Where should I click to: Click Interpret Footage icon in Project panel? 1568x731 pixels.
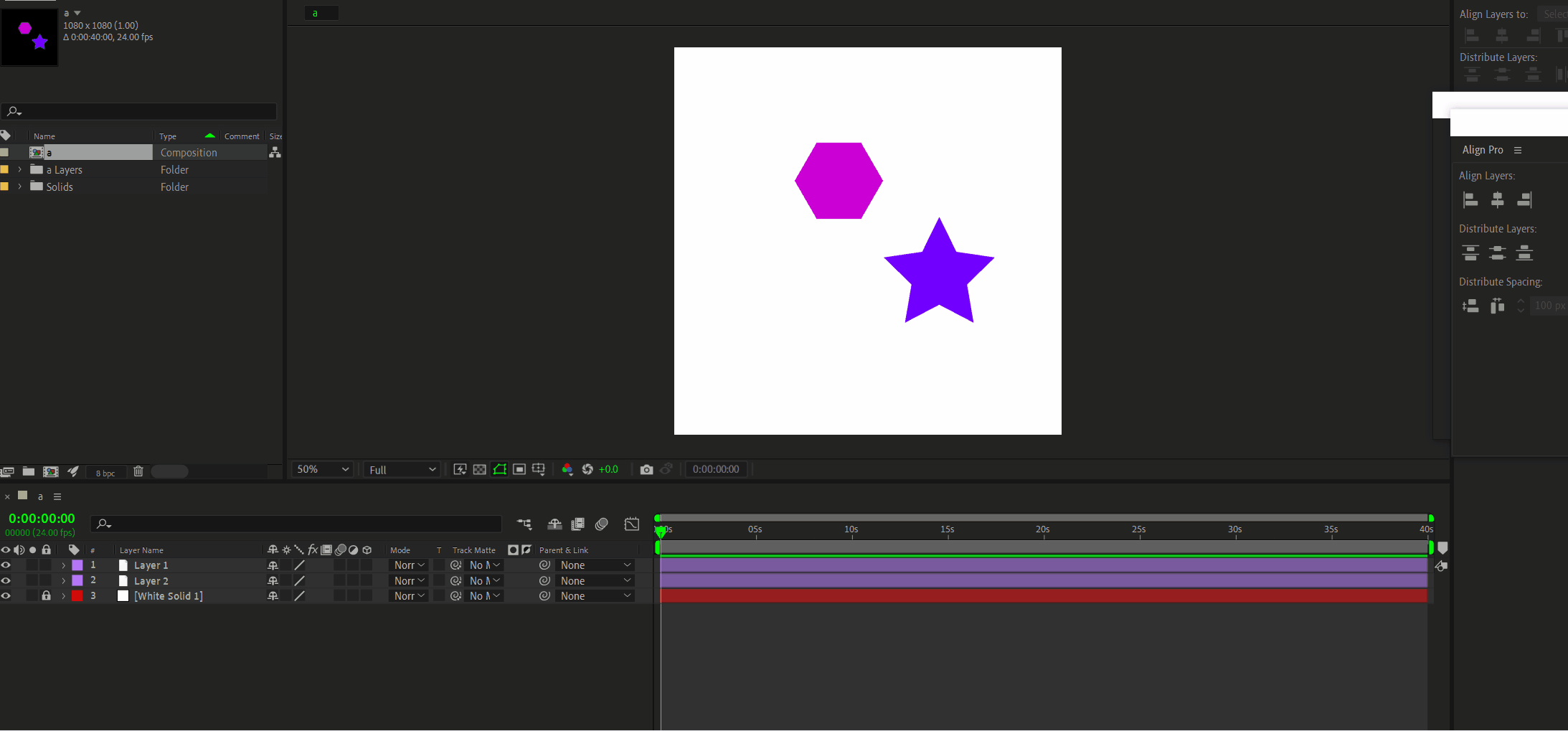[8, 471]
